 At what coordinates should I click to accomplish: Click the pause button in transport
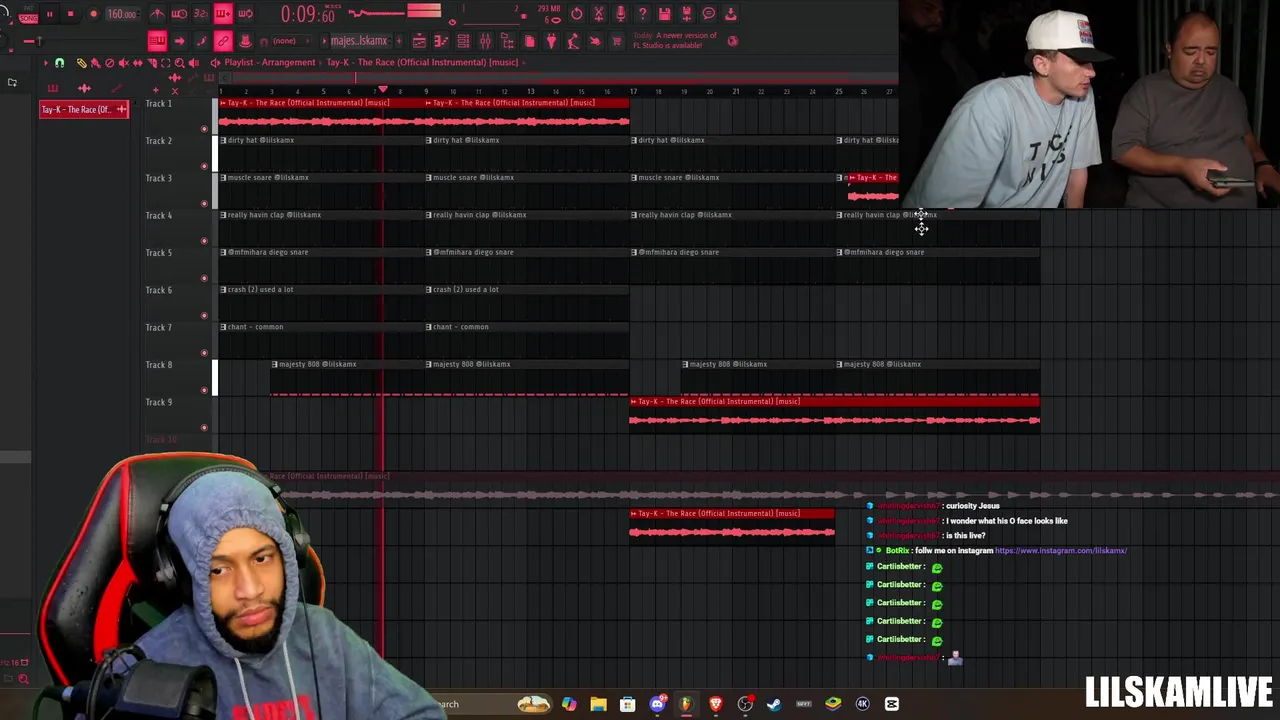coord(50,14)
